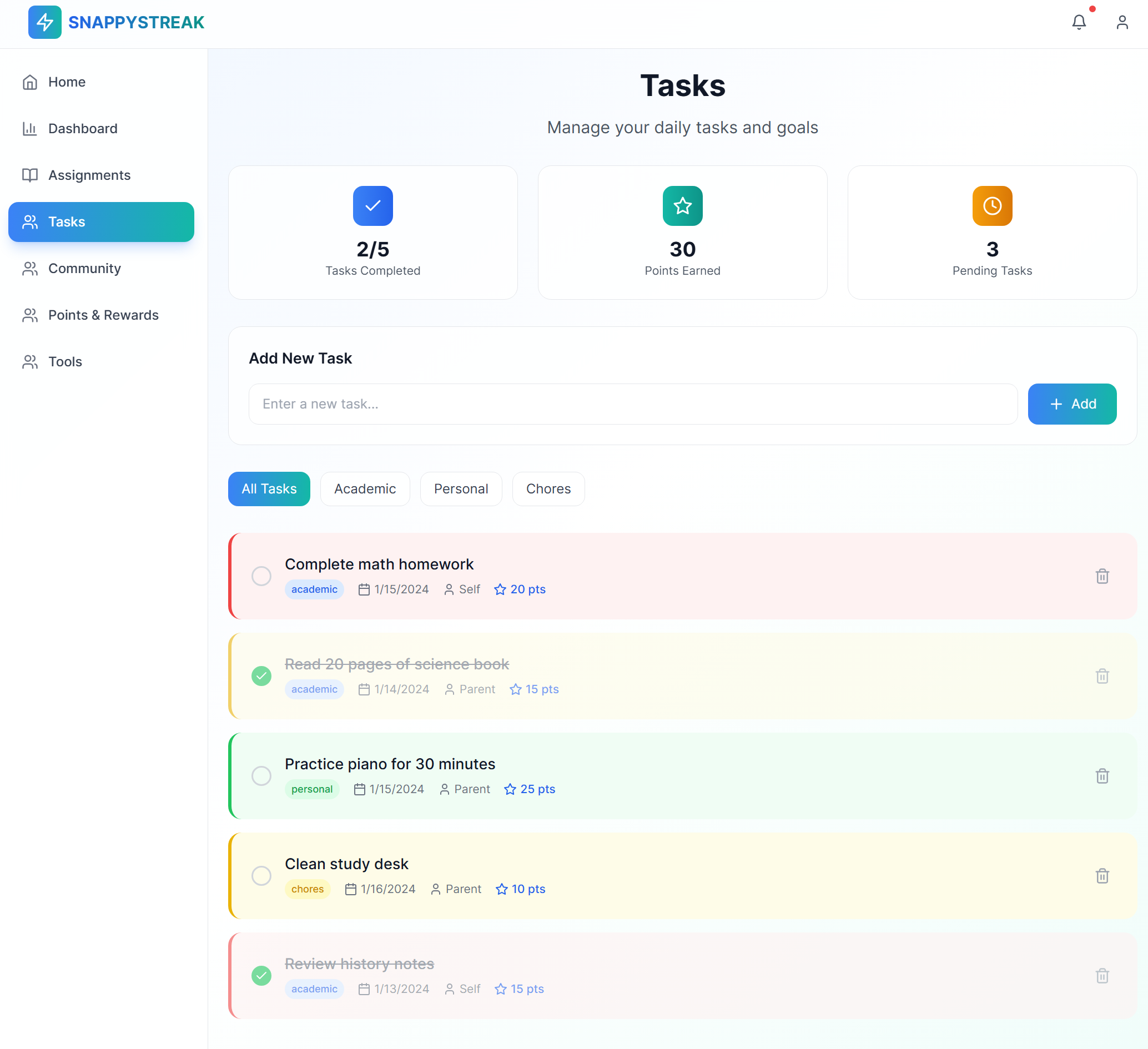Go to Dashboard in the sidebar
Image resolution: width=1148 pixels, height=1049 pixels.
(83, 129)
